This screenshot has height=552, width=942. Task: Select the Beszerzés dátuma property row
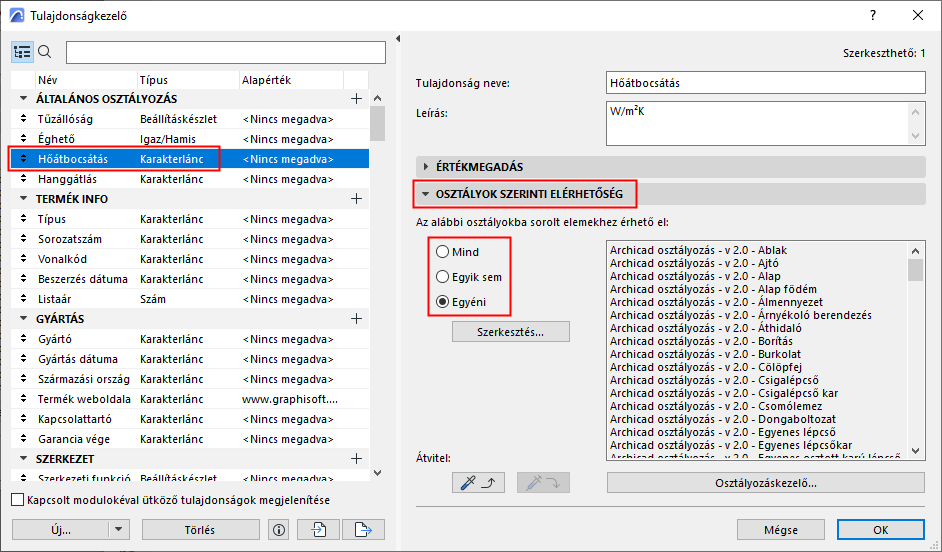(x=190, y=279)
